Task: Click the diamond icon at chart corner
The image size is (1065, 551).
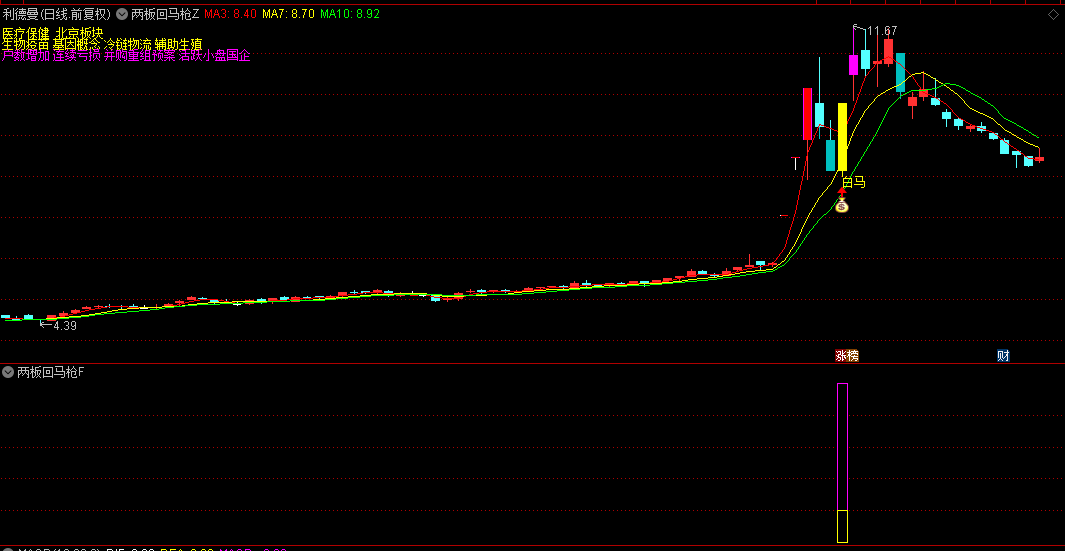Action: 1053,14
